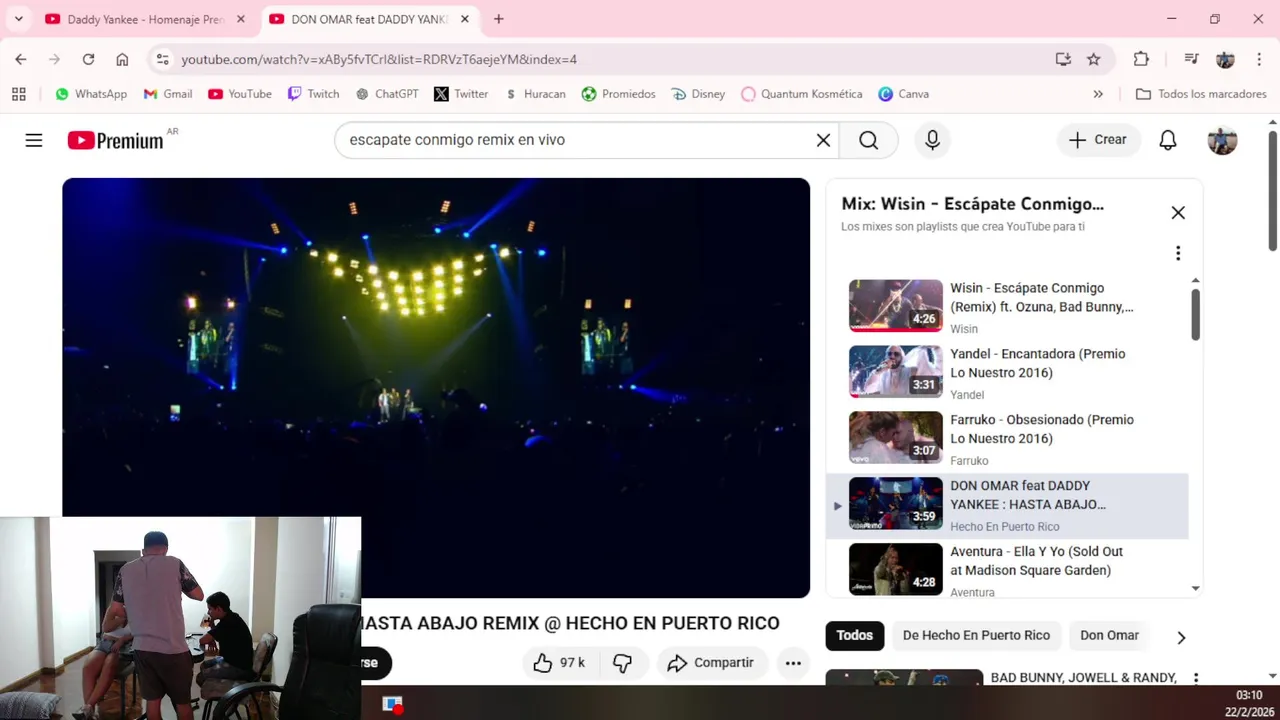
Task: Open Chrome extensions puzzle icon
Action: click(x=1141, y=59)
